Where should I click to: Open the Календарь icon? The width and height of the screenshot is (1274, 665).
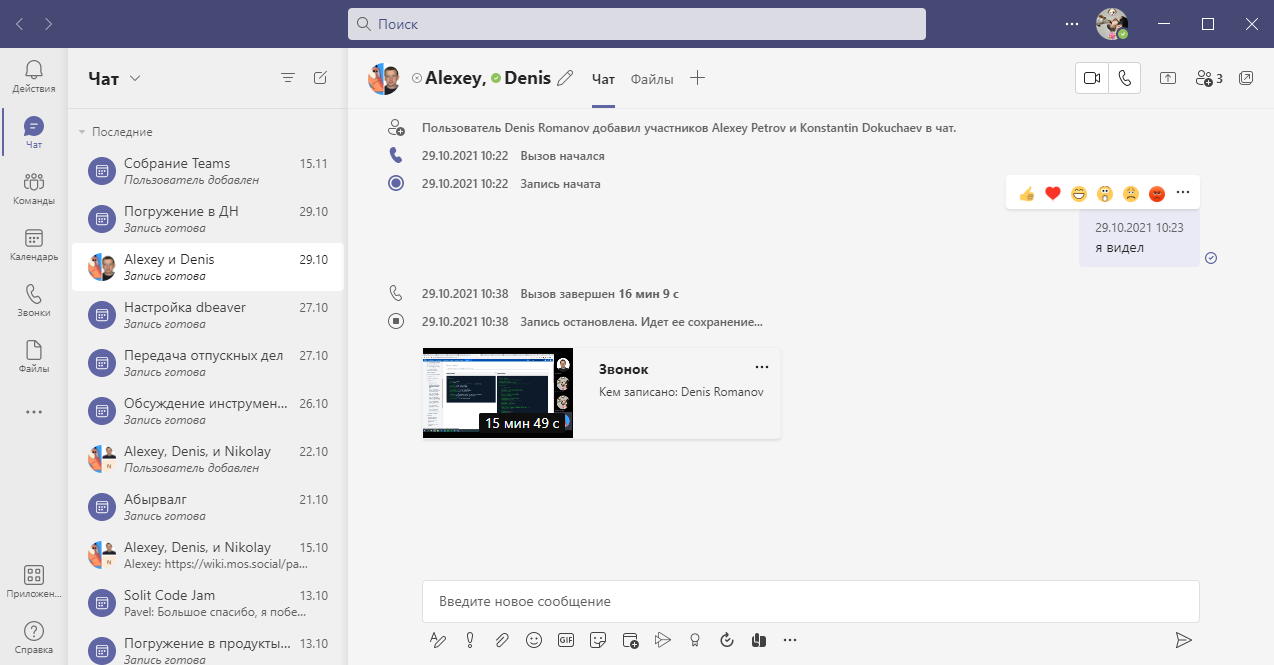pyautogui.click(x=34, y=244)
